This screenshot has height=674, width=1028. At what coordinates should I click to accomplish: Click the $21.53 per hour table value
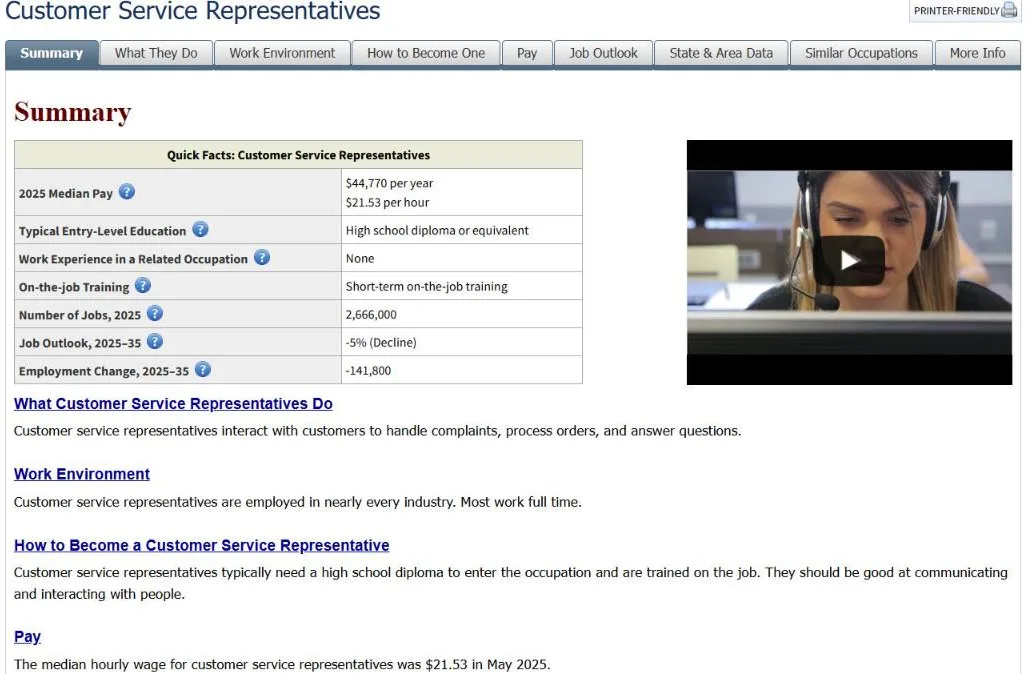387,203
